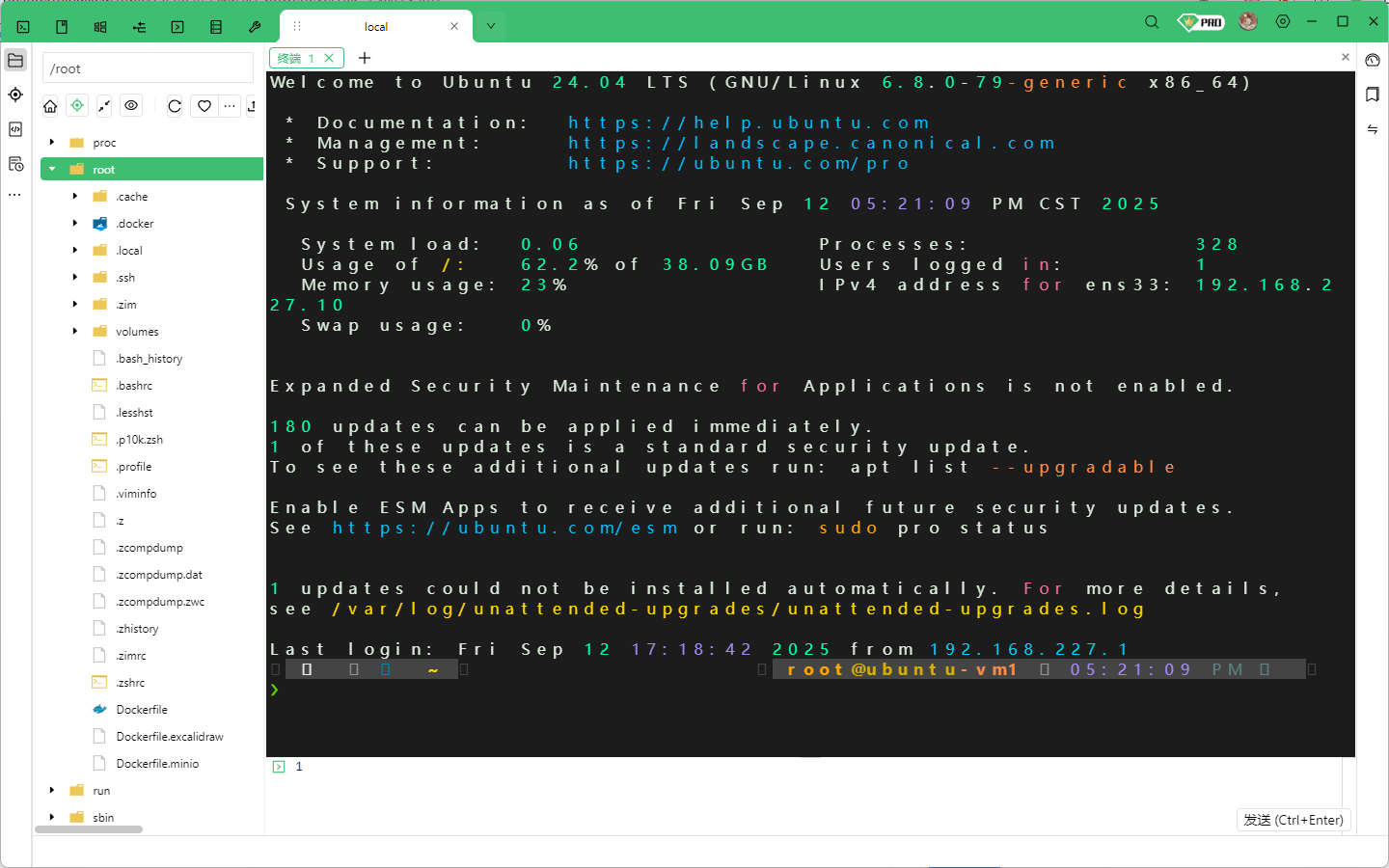Toggle the green locate-target button in file toolbar
The width and height of the screenshot is (1389, 868).
pos(77,106)
